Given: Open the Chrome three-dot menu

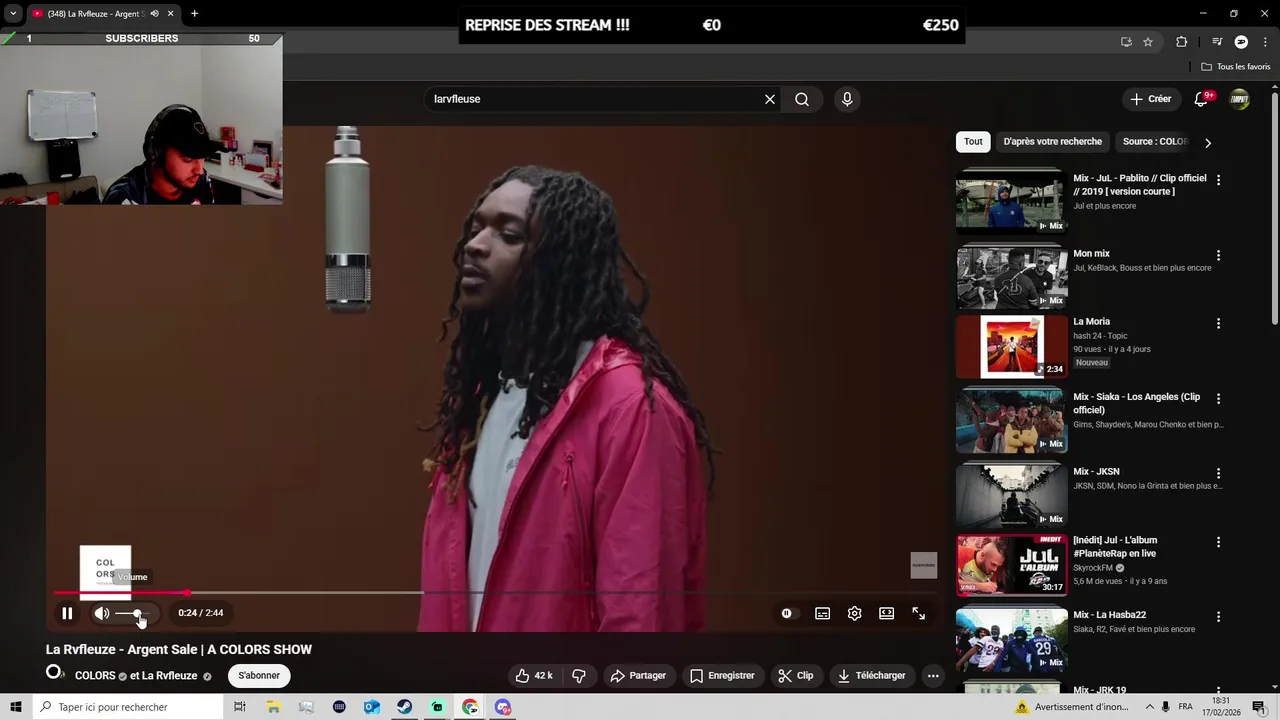Looking at the screenshot, I should [x=1264, y=42].
